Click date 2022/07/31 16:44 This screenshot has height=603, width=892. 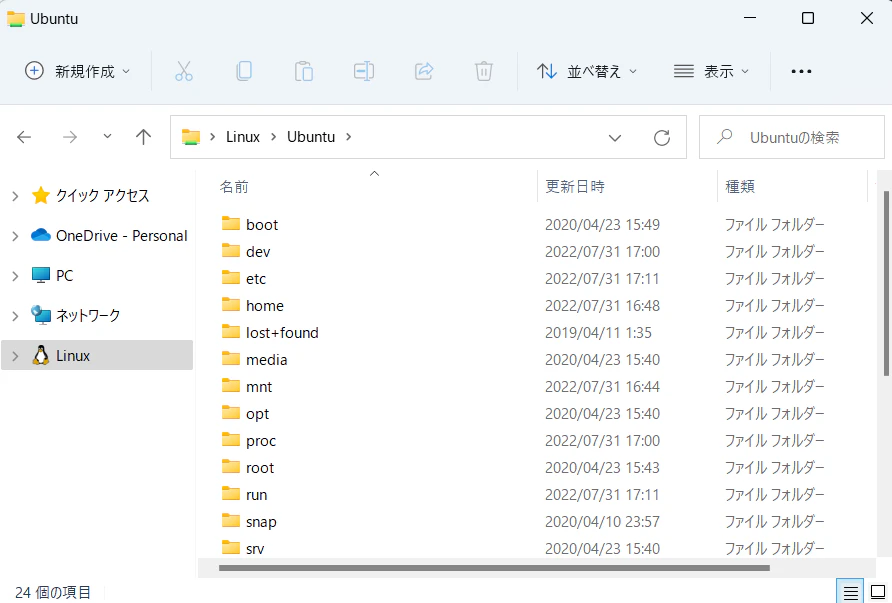click(602, 387)
